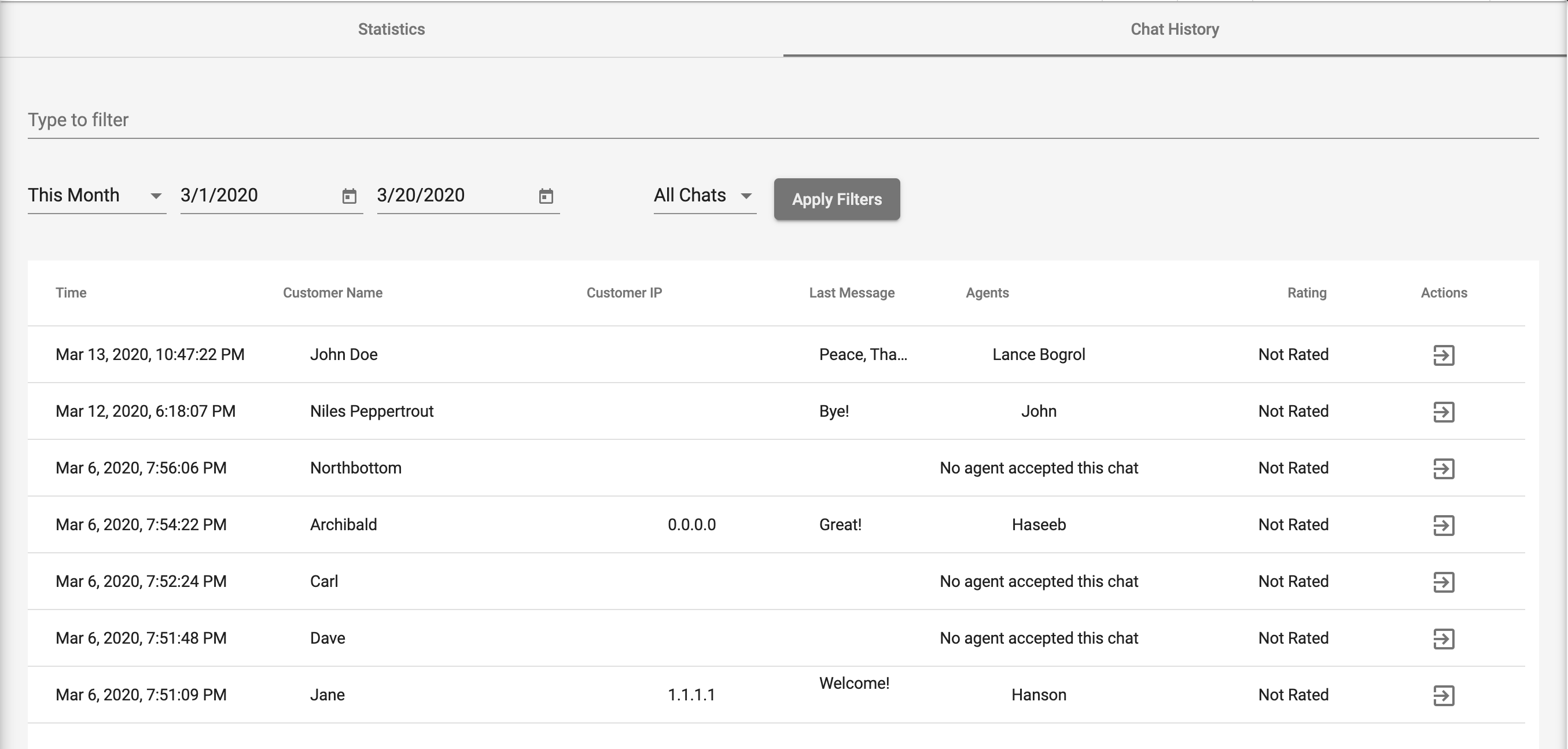
Task: Click 'No agent accepted this chat' in Northbottom row
Action: pos(1039,468)
